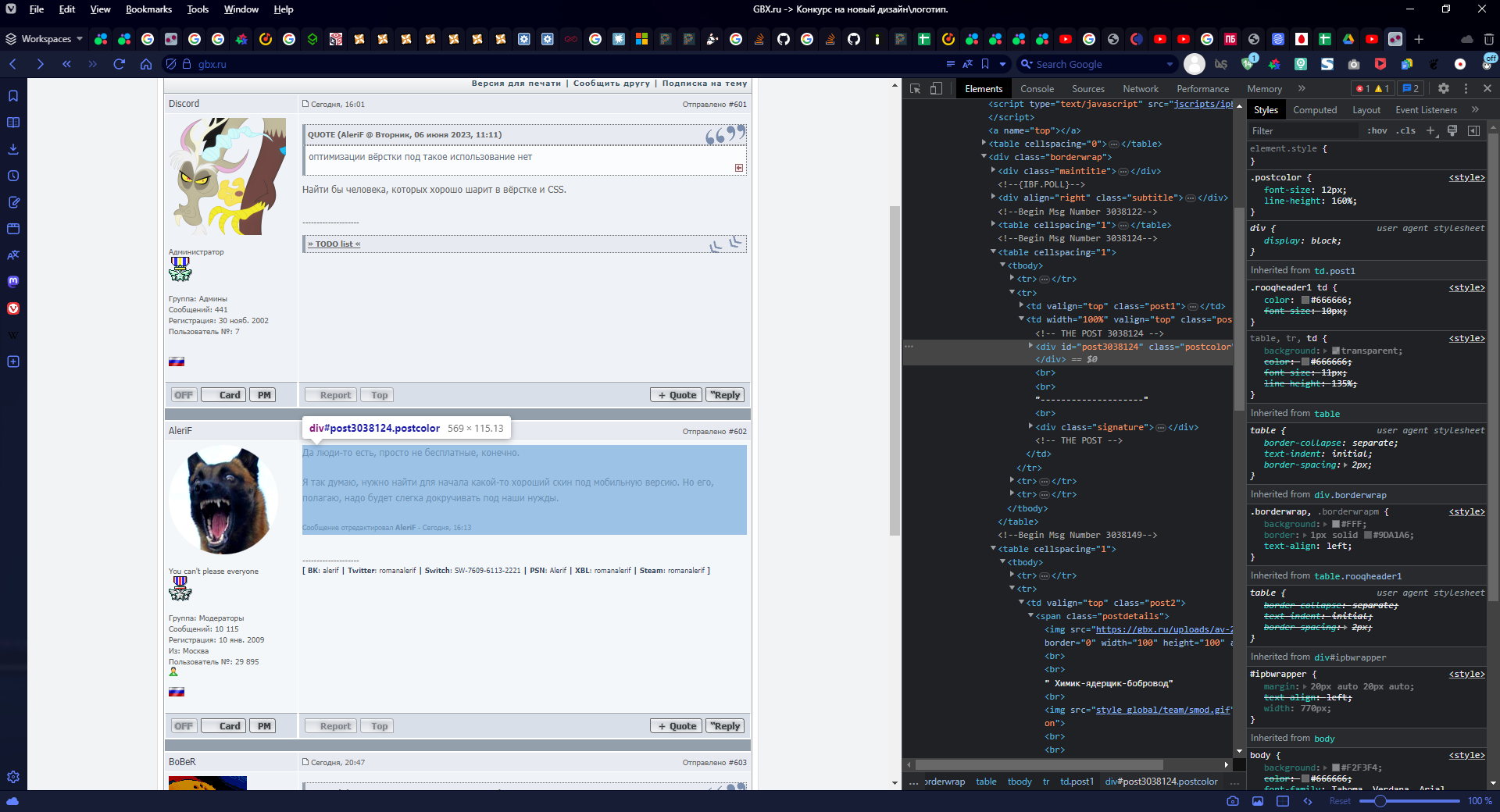
Task: Open the TODO list signature link
Action: [334, 244]
